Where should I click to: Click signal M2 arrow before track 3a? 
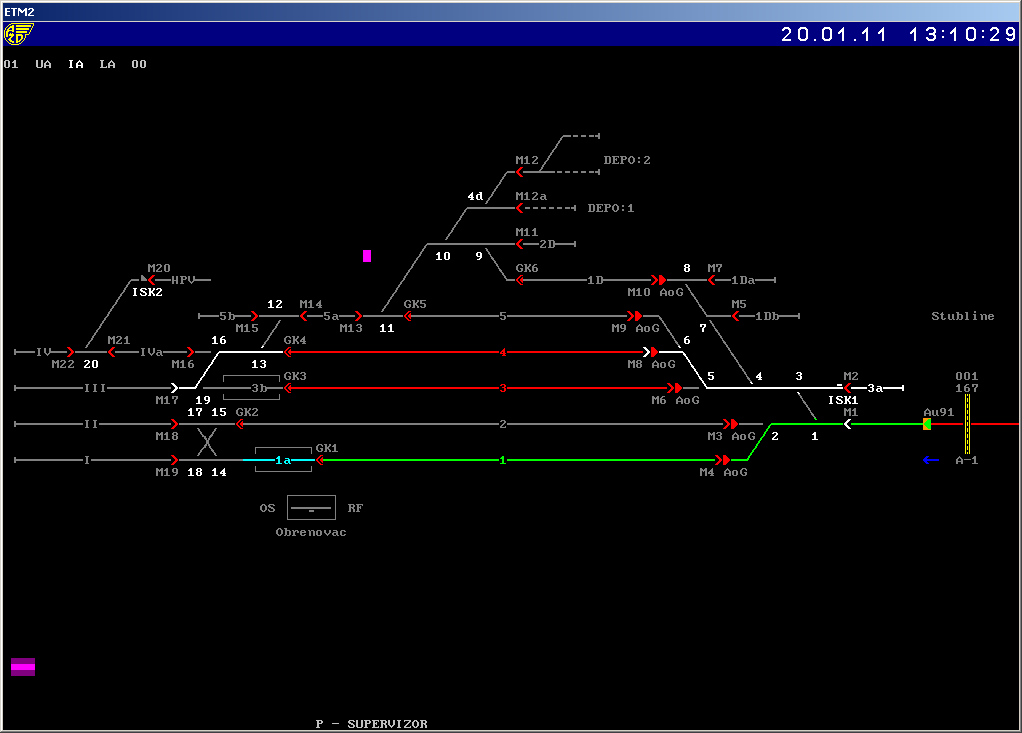(x=847, y=388)
